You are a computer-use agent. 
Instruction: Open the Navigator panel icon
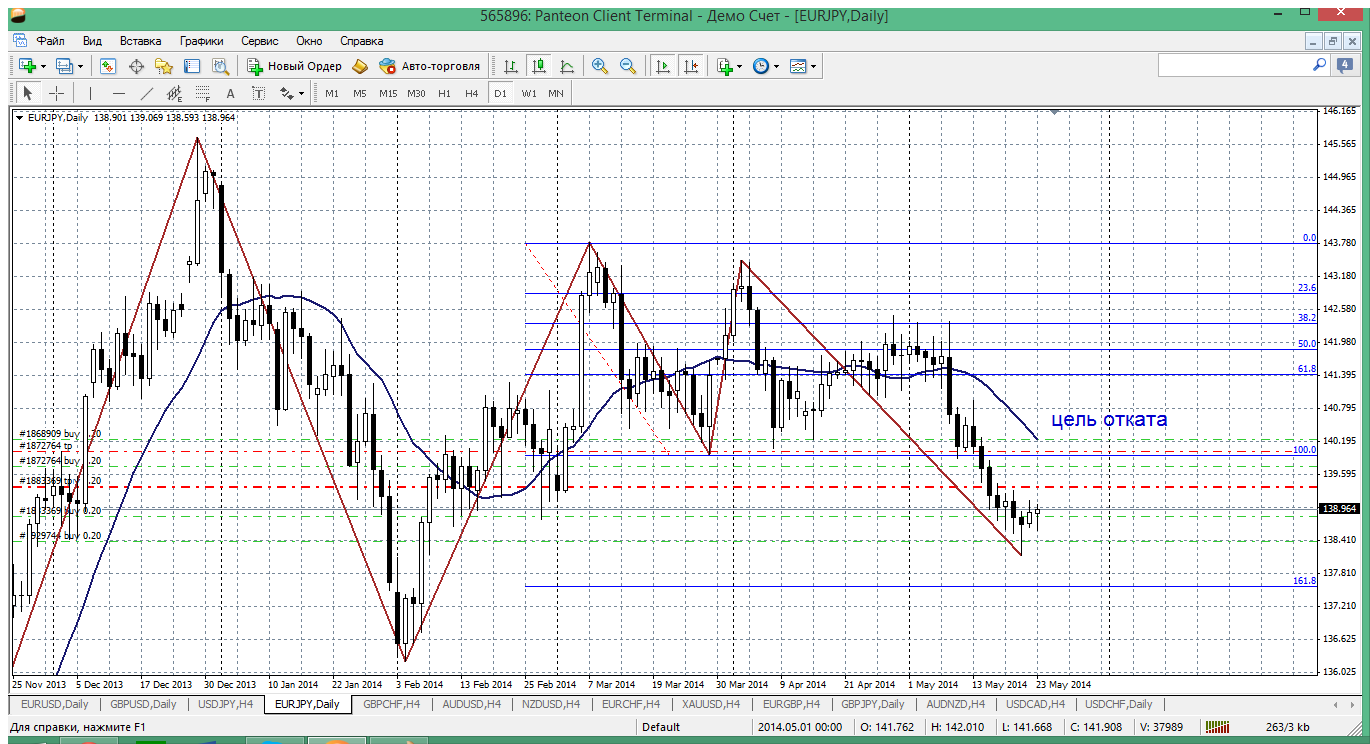pyautogui.click(x=164, y=66)
